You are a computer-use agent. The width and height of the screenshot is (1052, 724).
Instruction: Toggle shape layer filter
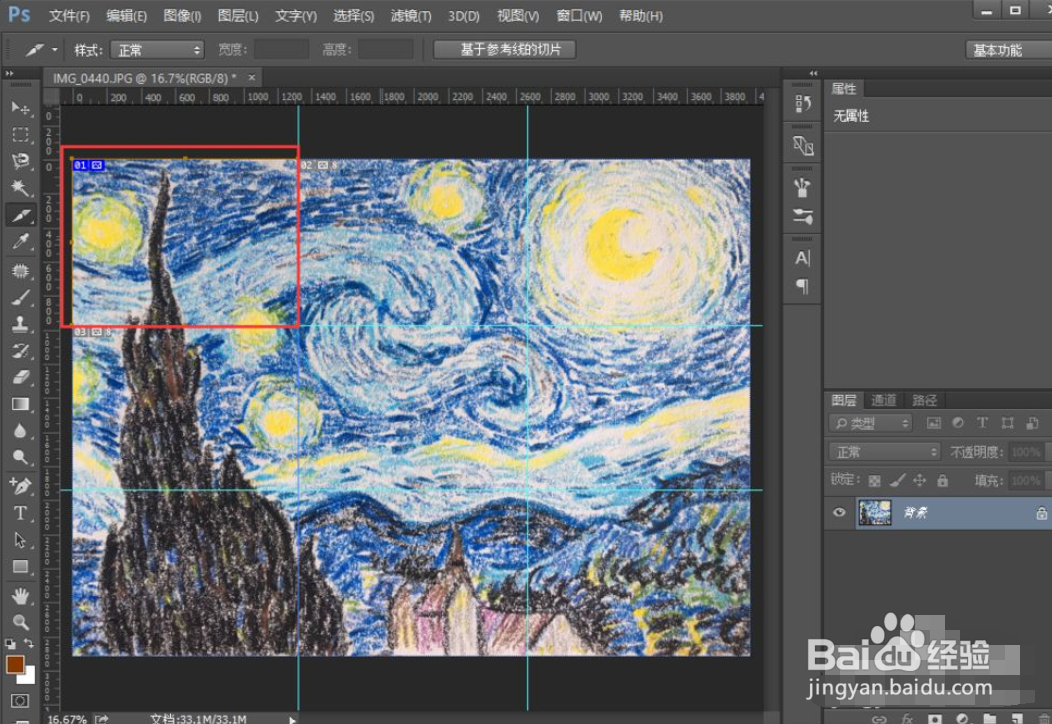(x=1007, y=423)
